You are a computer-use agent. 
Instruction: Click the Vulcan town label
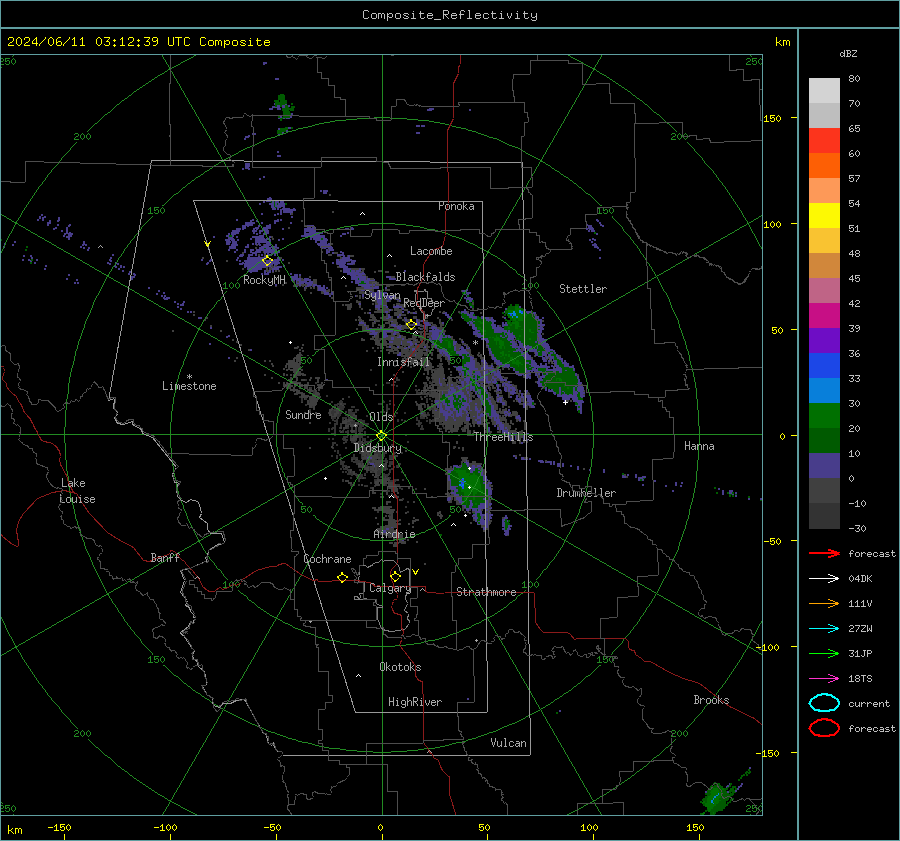[508, 743]
